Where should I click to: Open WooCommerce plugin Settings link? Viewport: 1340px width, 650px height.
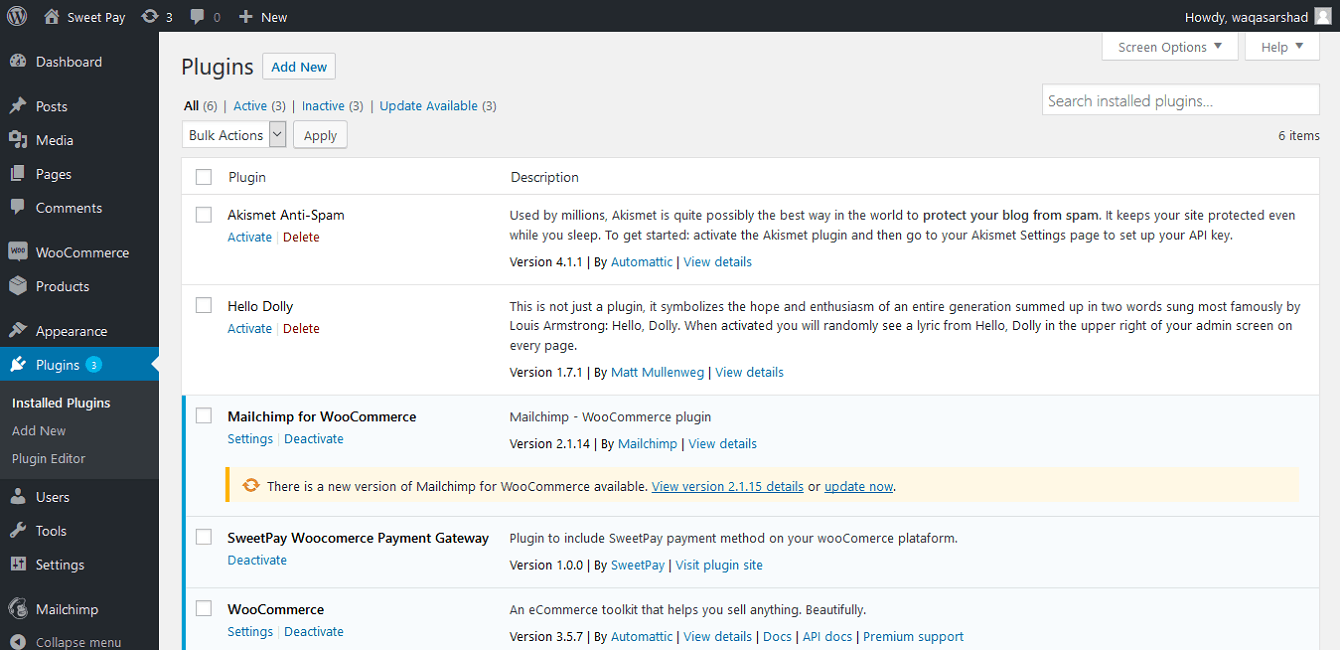tap(250, 632)
